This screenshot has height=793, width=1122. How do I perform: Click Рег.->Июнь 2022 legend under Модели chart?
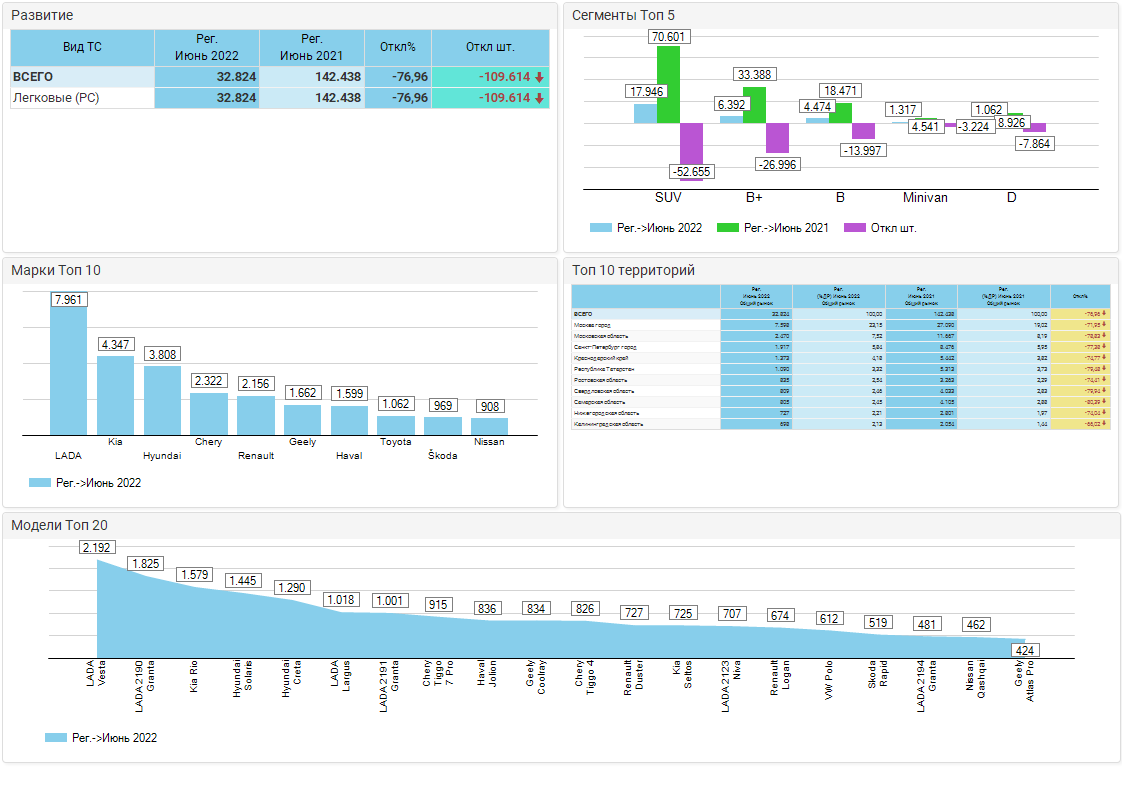101,738
